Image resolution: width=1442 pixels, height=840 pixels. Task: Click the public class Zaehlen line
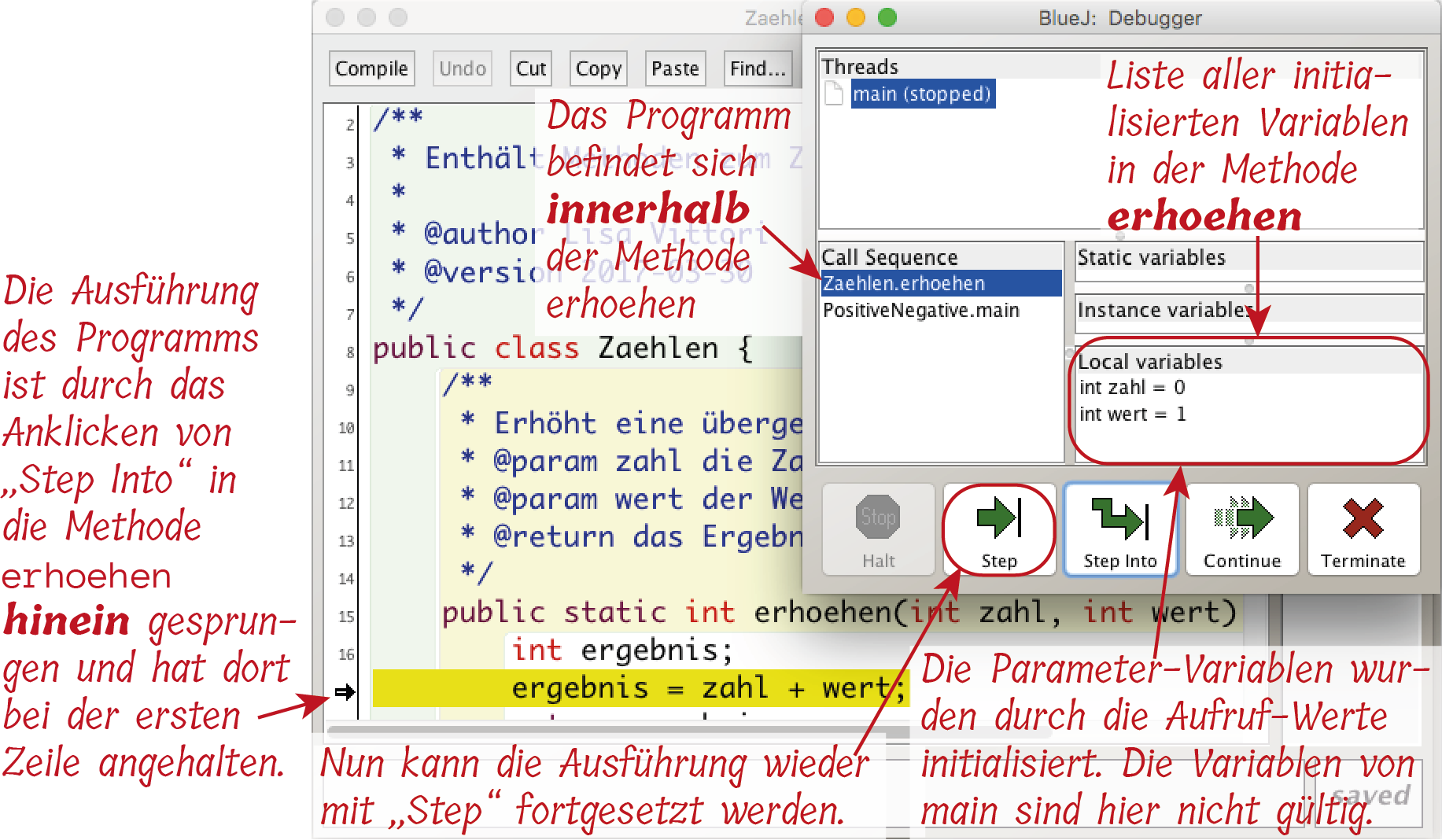[562, 348]
